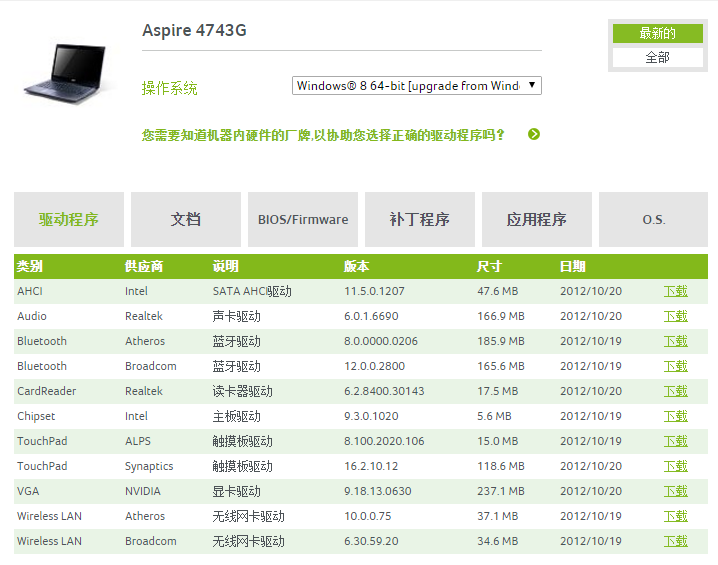Select version 6.2.8400.30143 cell
The height and width of the screenshot is (565, 718).
coord(384,391)
